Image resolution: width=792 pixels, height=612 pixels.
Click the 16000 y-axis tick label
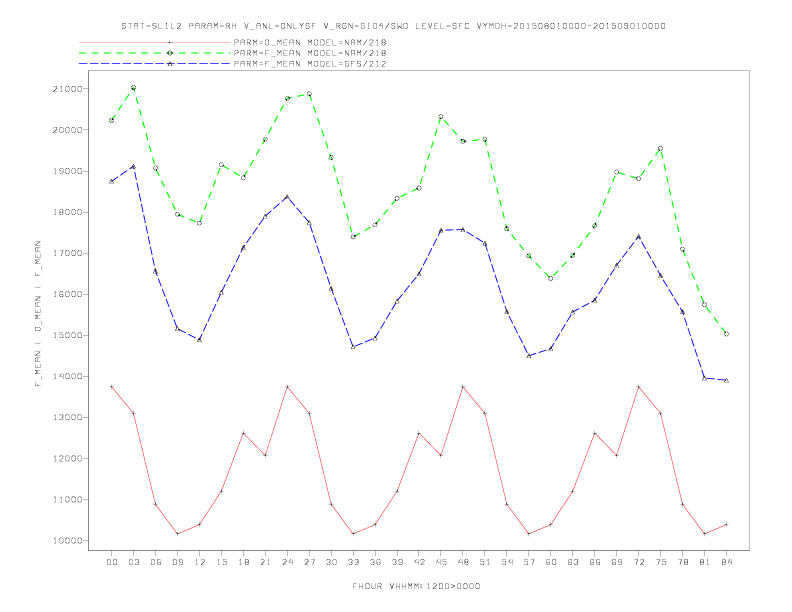(67, 294)
